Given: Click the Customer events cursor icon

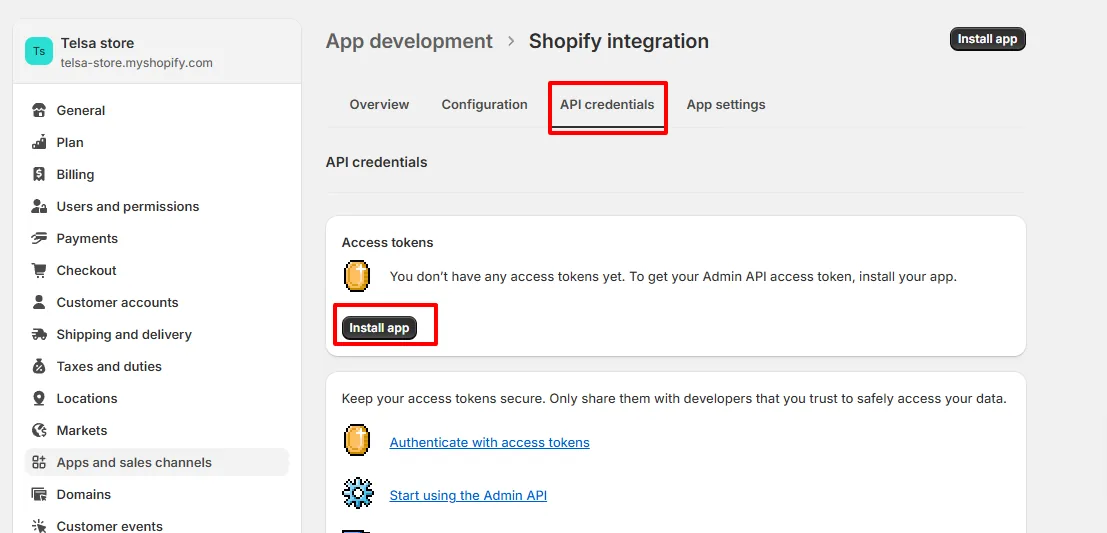Looking at the screenshot, I should coord(39,527).
